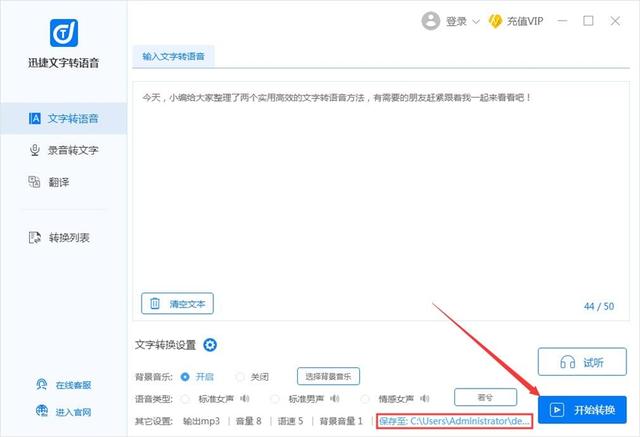Preview 标准女声 with its speaker icon
640x437 pixels.
tap(245, 398)
